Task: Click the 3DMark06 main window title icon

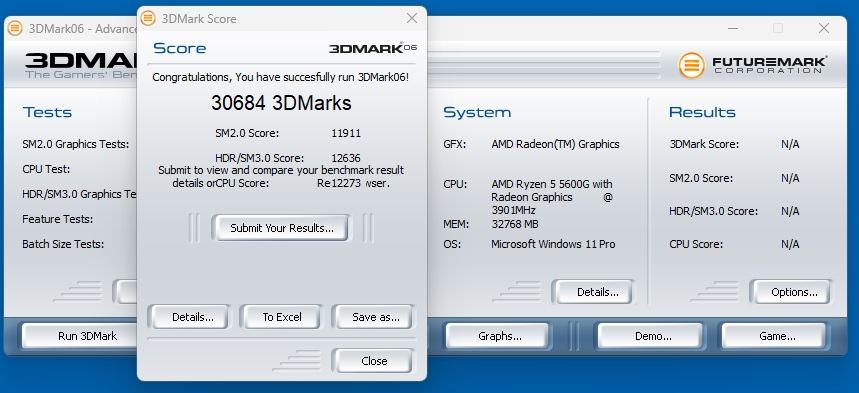Action: point(15,28)
